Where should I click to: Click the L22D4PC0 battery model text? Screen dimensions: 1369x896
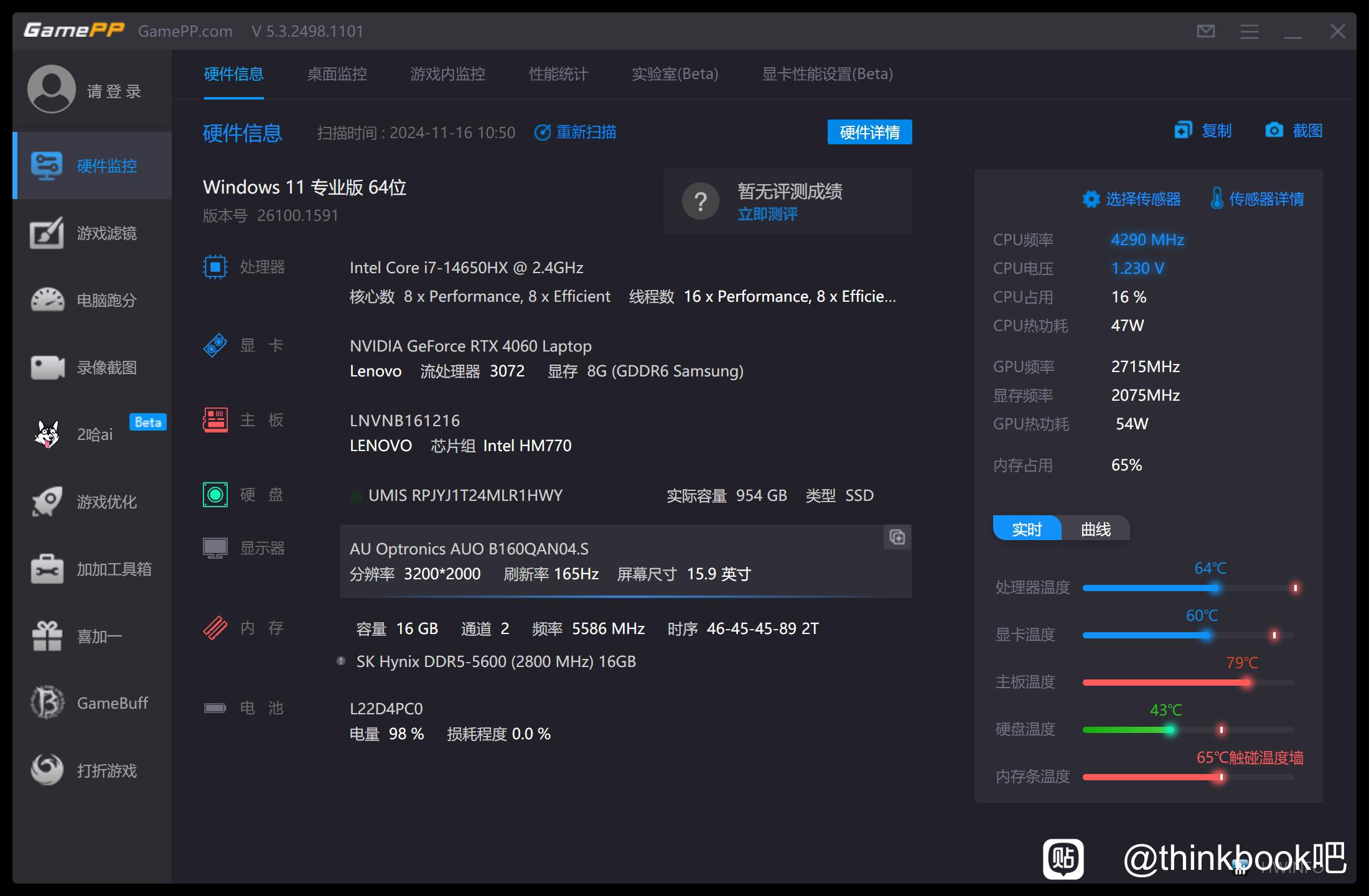(x=386, y=709)
